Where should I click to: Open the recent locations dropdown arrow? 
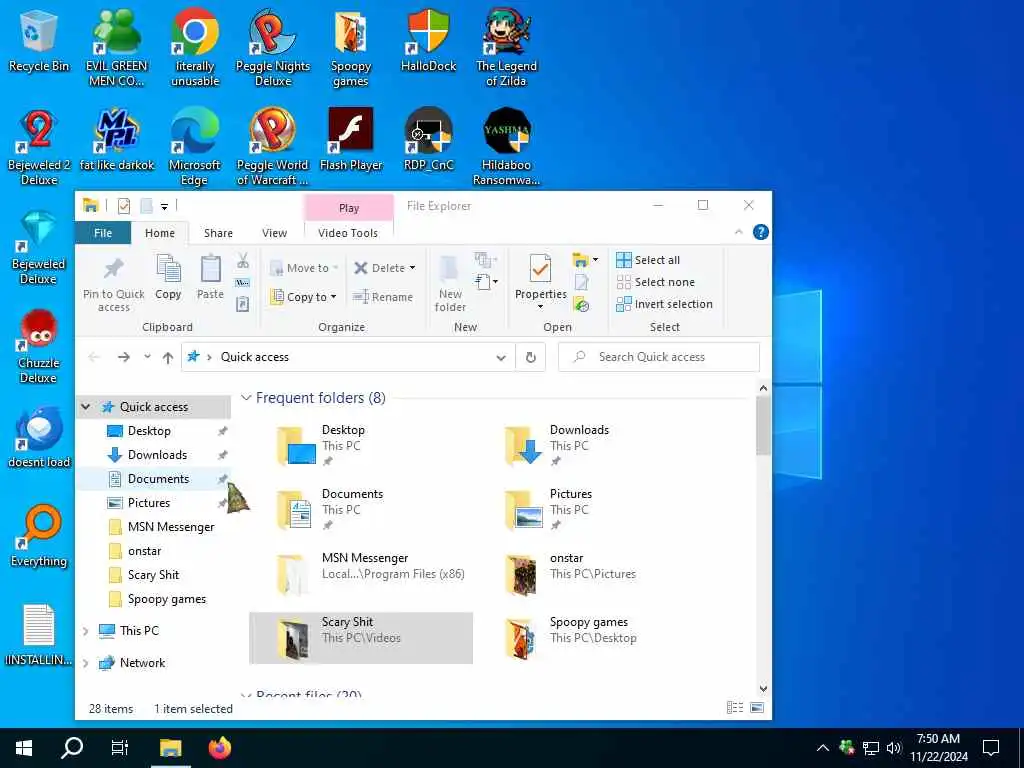[148, 357]
